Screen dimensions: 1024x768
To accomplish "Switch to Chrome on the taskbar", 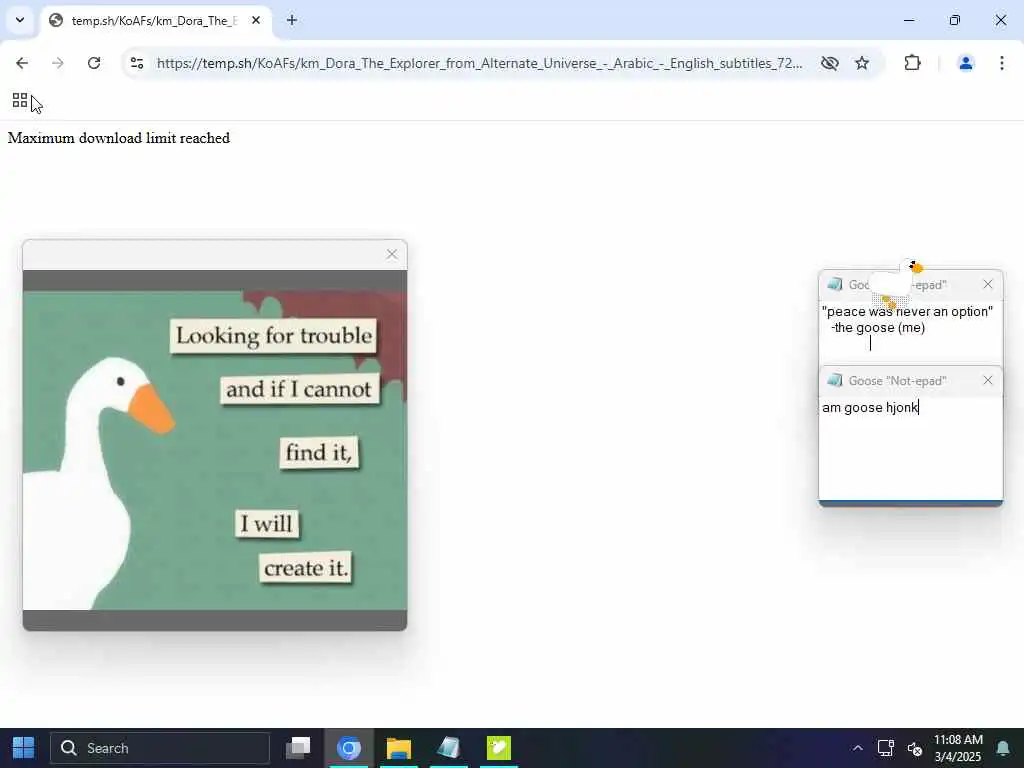I will tap(349, 748).
